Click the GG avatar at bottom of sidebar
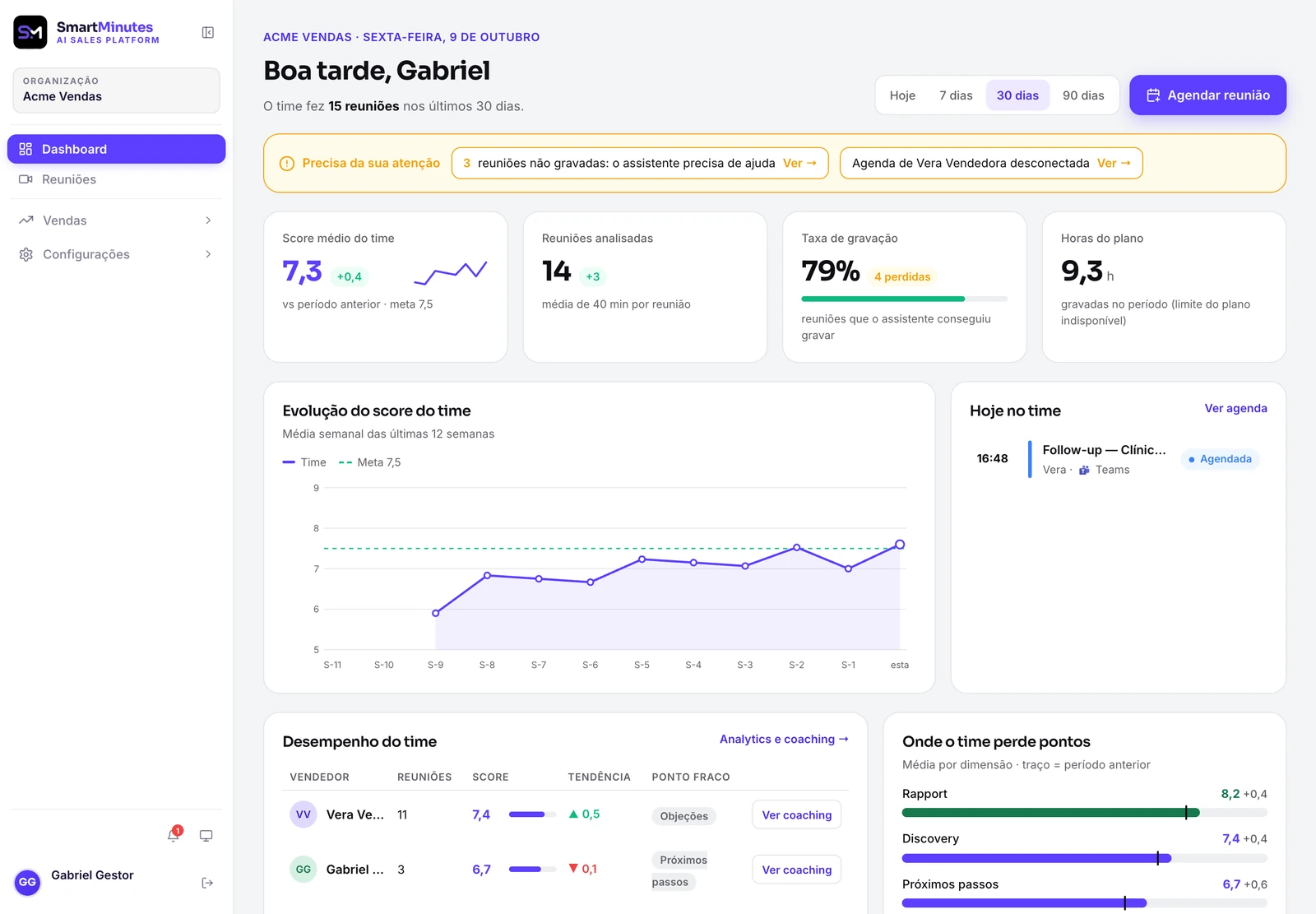Screen dimensions: 1316x914 28,882
